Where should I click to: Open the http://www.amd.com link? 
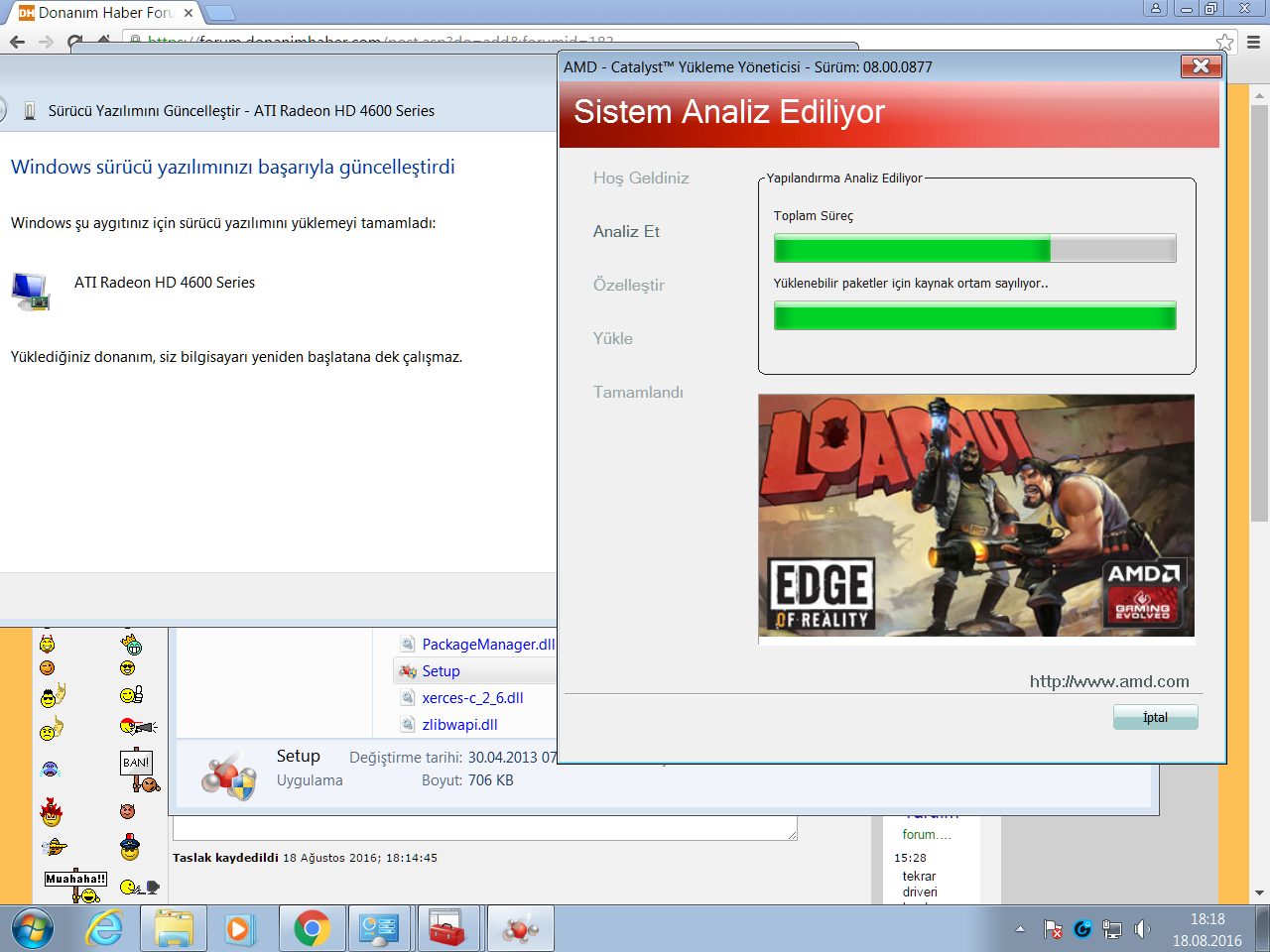(x=1109, y=681)
